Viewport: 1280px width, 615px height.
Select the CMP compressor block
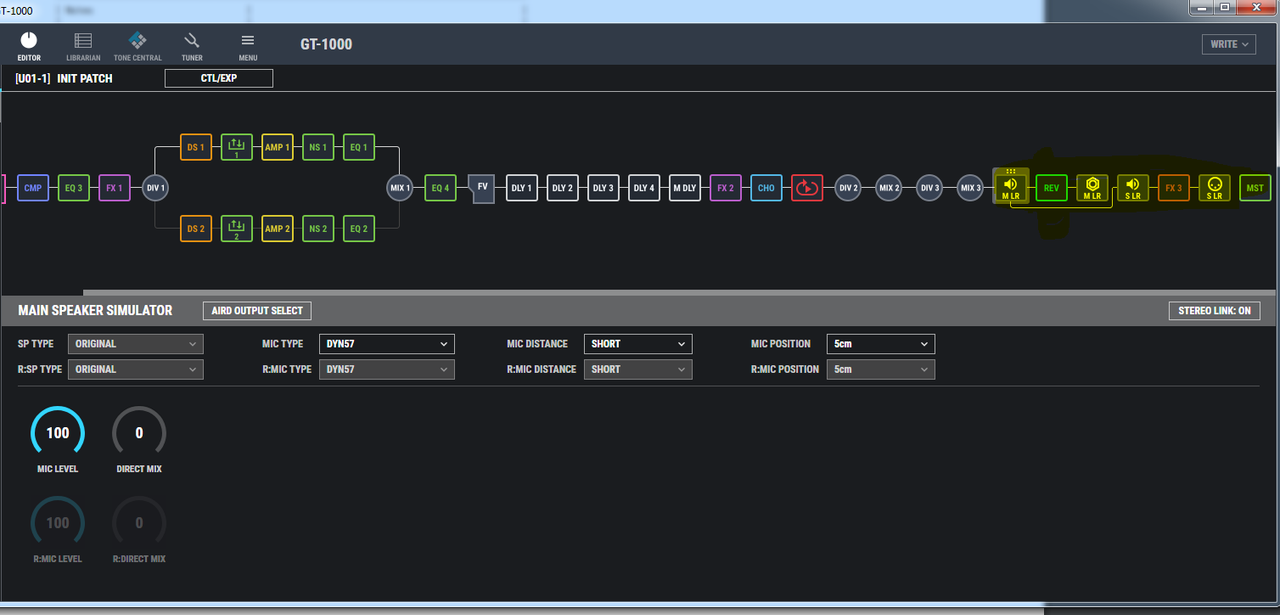click(33, 187)
